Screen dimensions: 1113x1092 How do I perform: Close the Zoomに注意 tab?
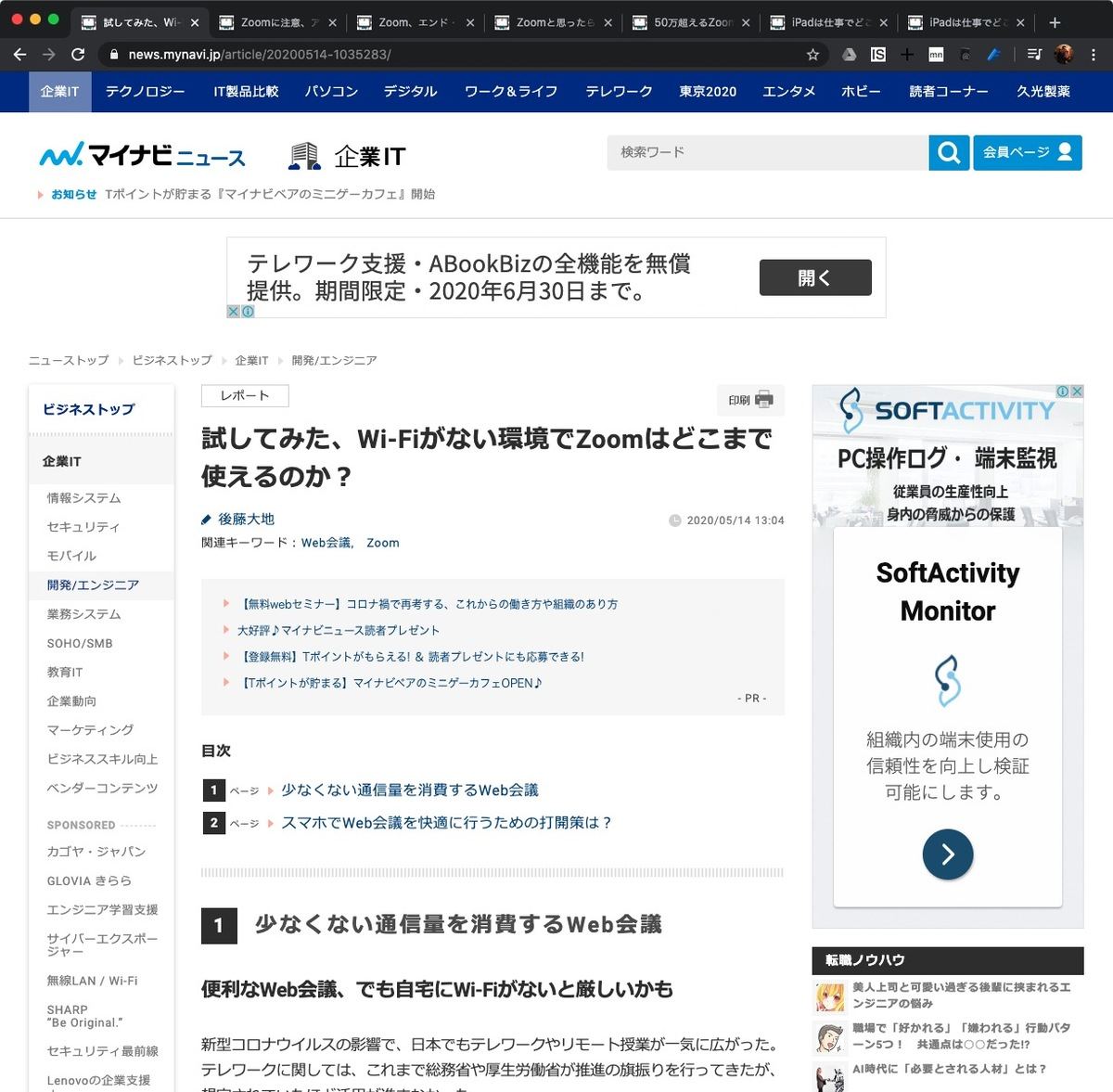pos(333,22)
